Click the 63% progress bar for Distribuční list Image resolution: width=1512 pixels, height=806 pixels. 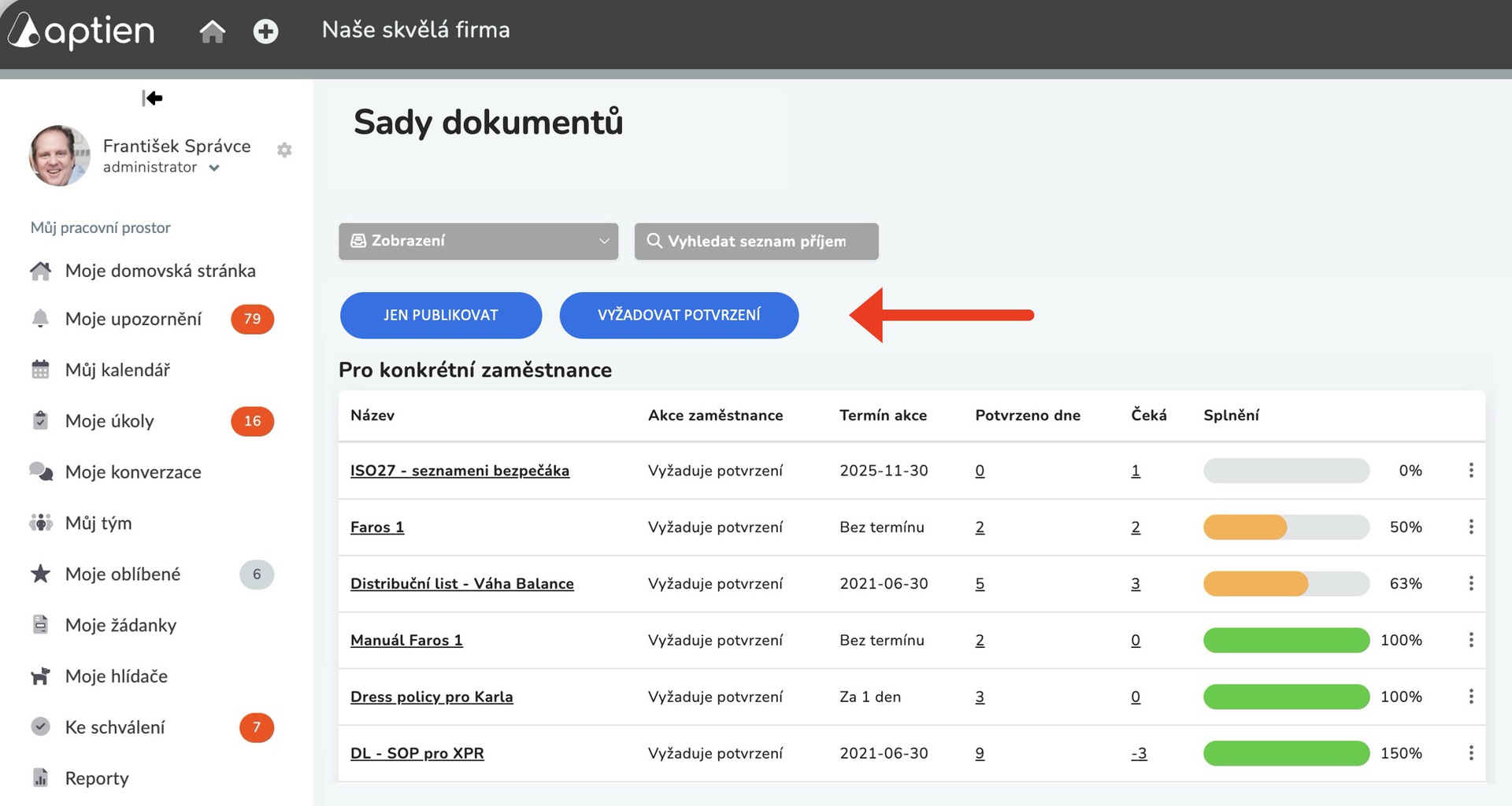pos(1287,584)
